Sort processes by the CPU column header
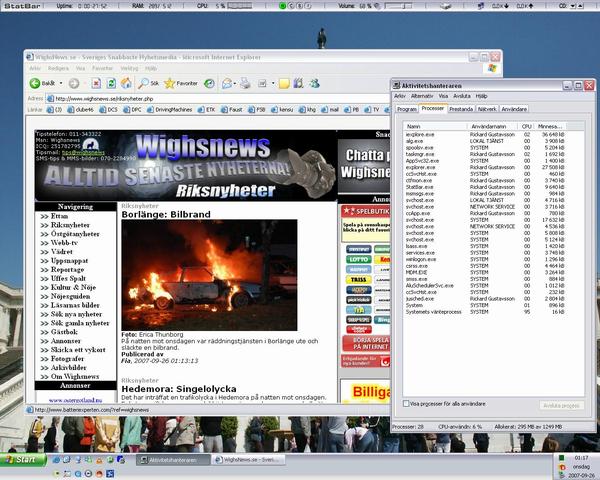The width and height of the screenshot is (600, 480). (x=526, y=126)
